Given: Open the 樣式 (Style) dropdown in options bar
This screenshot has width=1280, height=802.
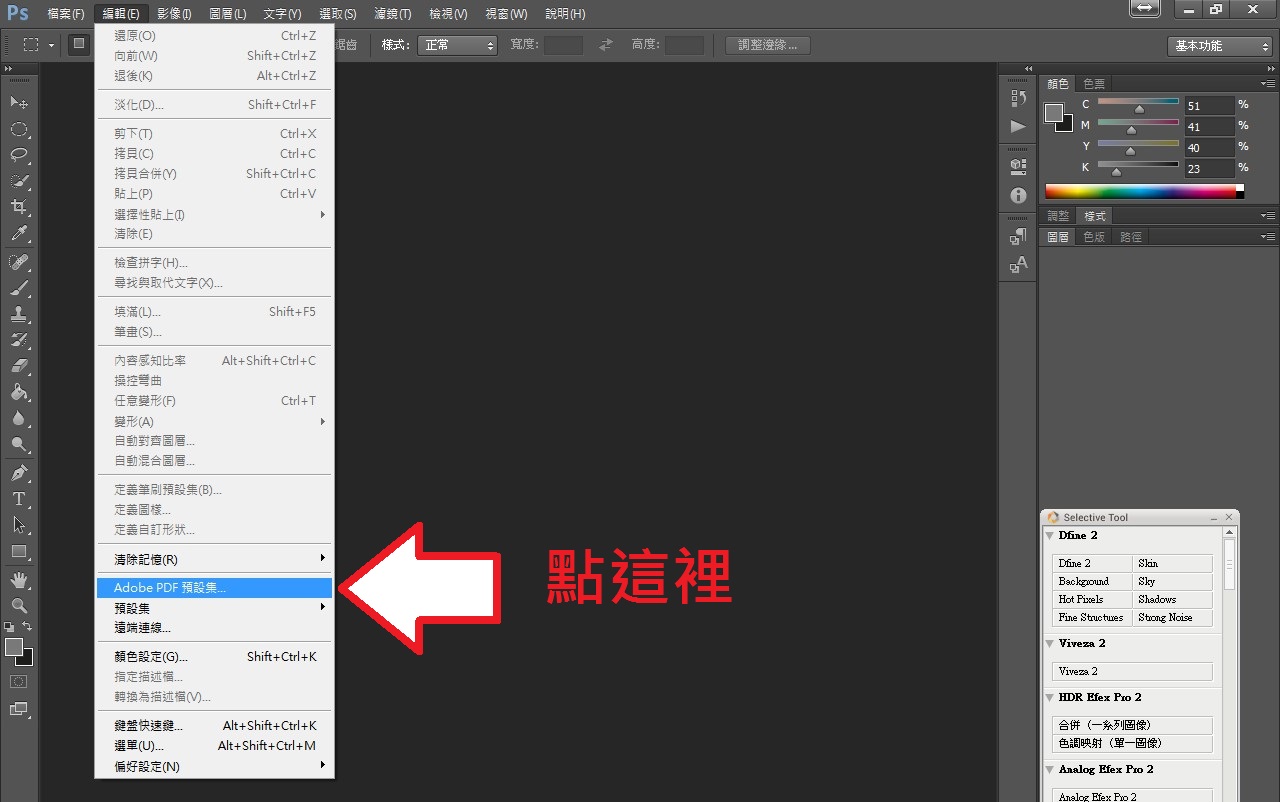Looking at the screenshot, I should tap(458, 45).
